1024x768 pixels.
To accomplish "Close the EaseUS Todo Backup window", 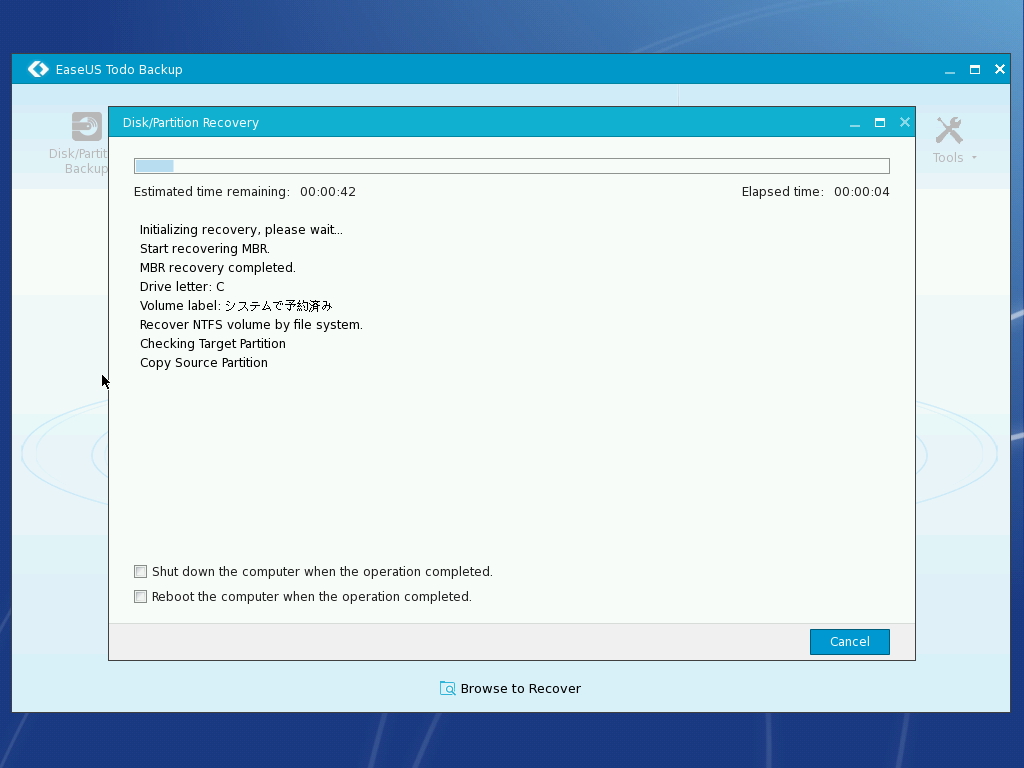I will (x=1000, y=69).
